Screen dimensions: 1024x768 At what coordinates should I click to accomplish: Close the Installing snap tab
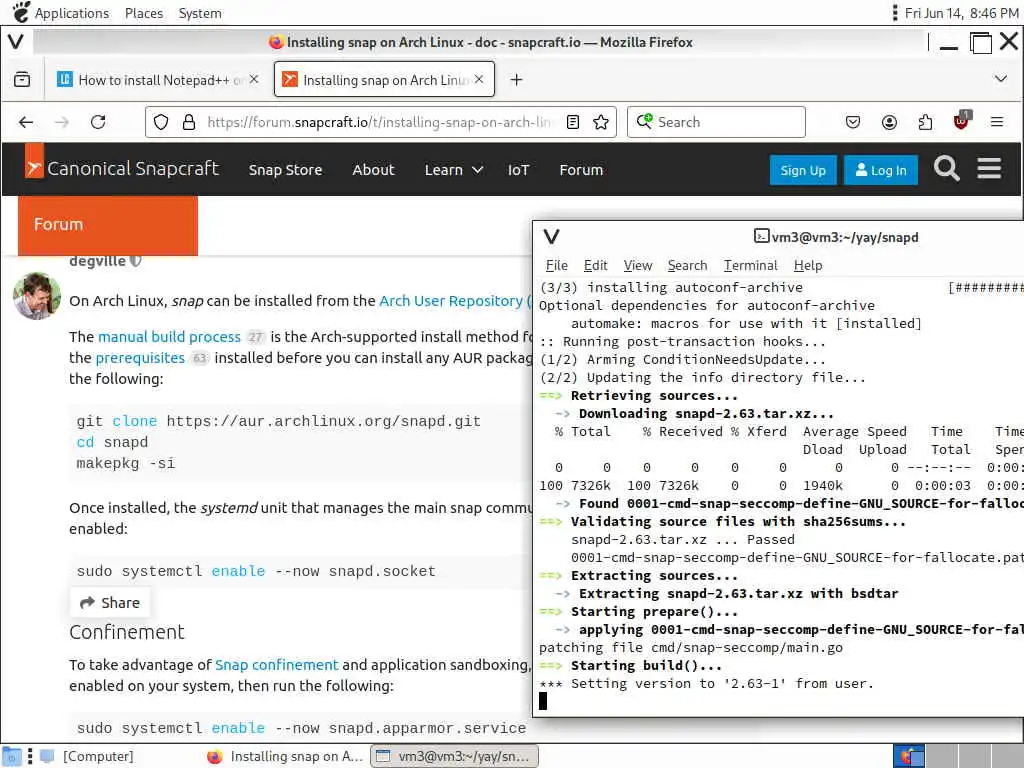pyautogui.click(x=479, y=79)
